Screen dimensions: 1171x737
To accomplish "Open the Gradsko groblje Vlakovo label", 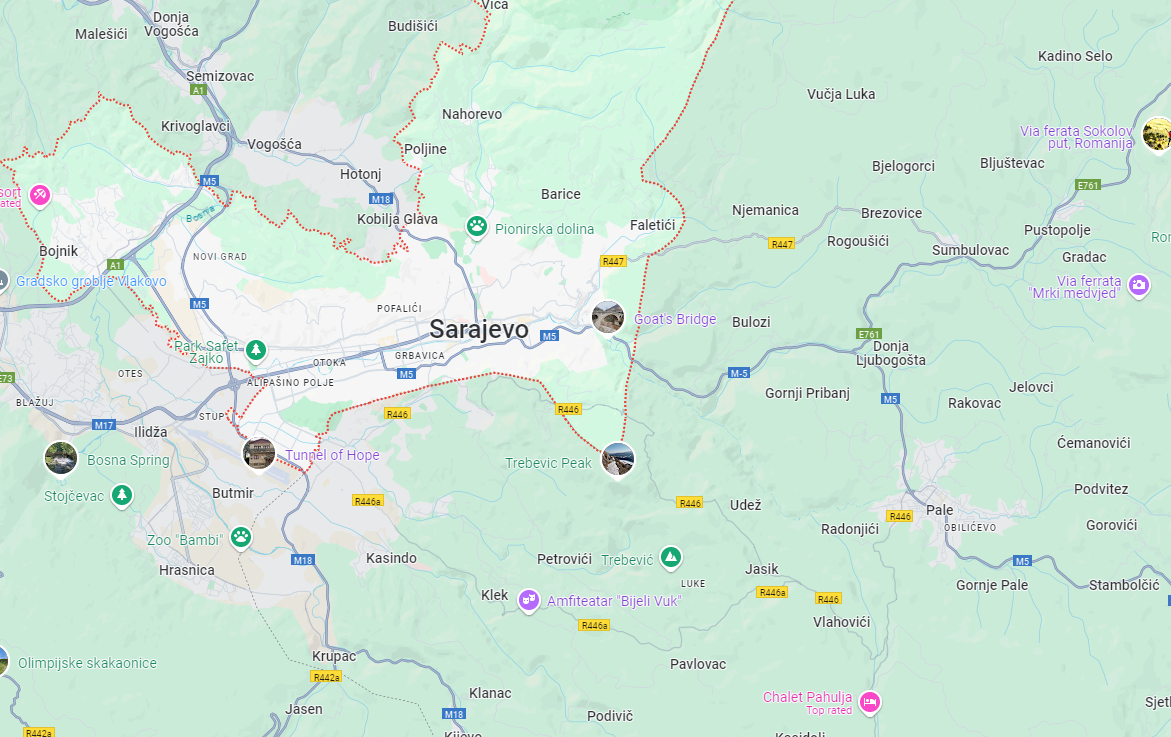I will point(91,282).
